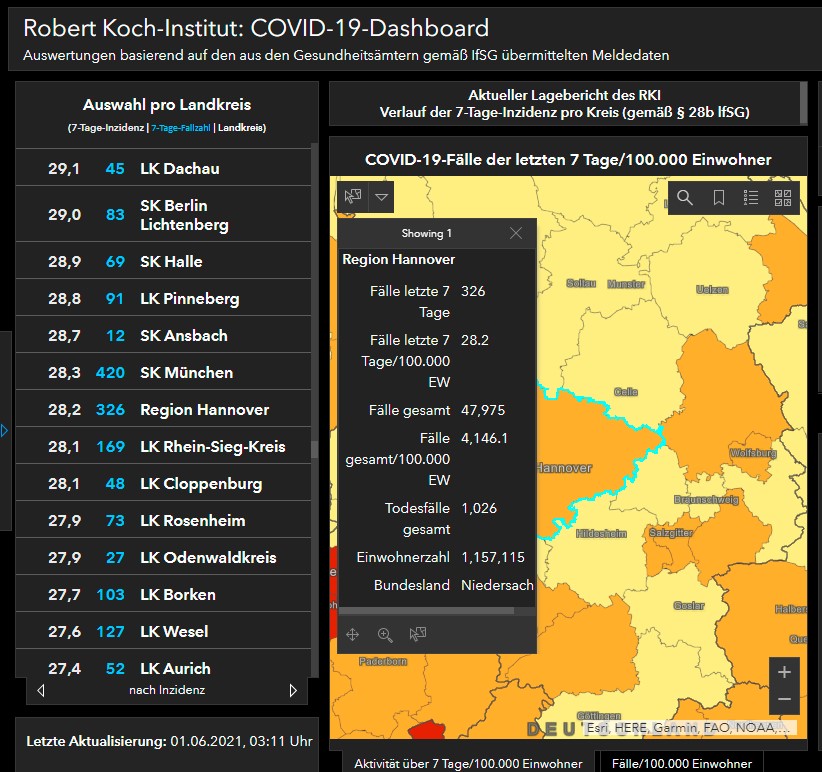The width and height of the screenshot is (822, 772).
Task: Select LK Dachau in the district list
Action: (163, 168)
